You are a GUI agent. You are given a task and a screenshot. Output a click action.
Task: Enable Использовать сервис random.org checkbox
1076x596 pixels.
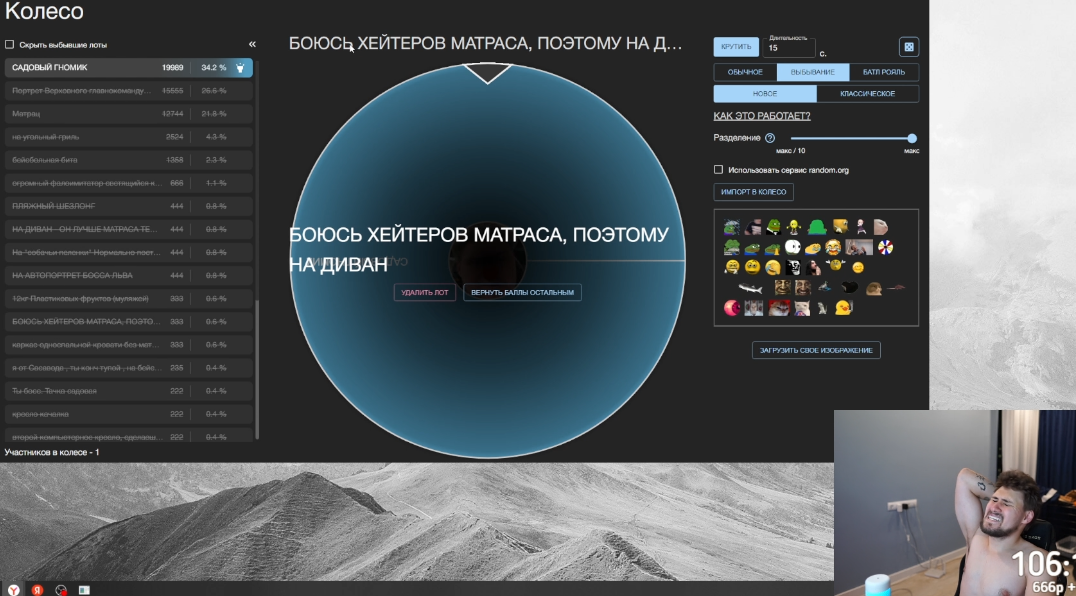[718, 169]
